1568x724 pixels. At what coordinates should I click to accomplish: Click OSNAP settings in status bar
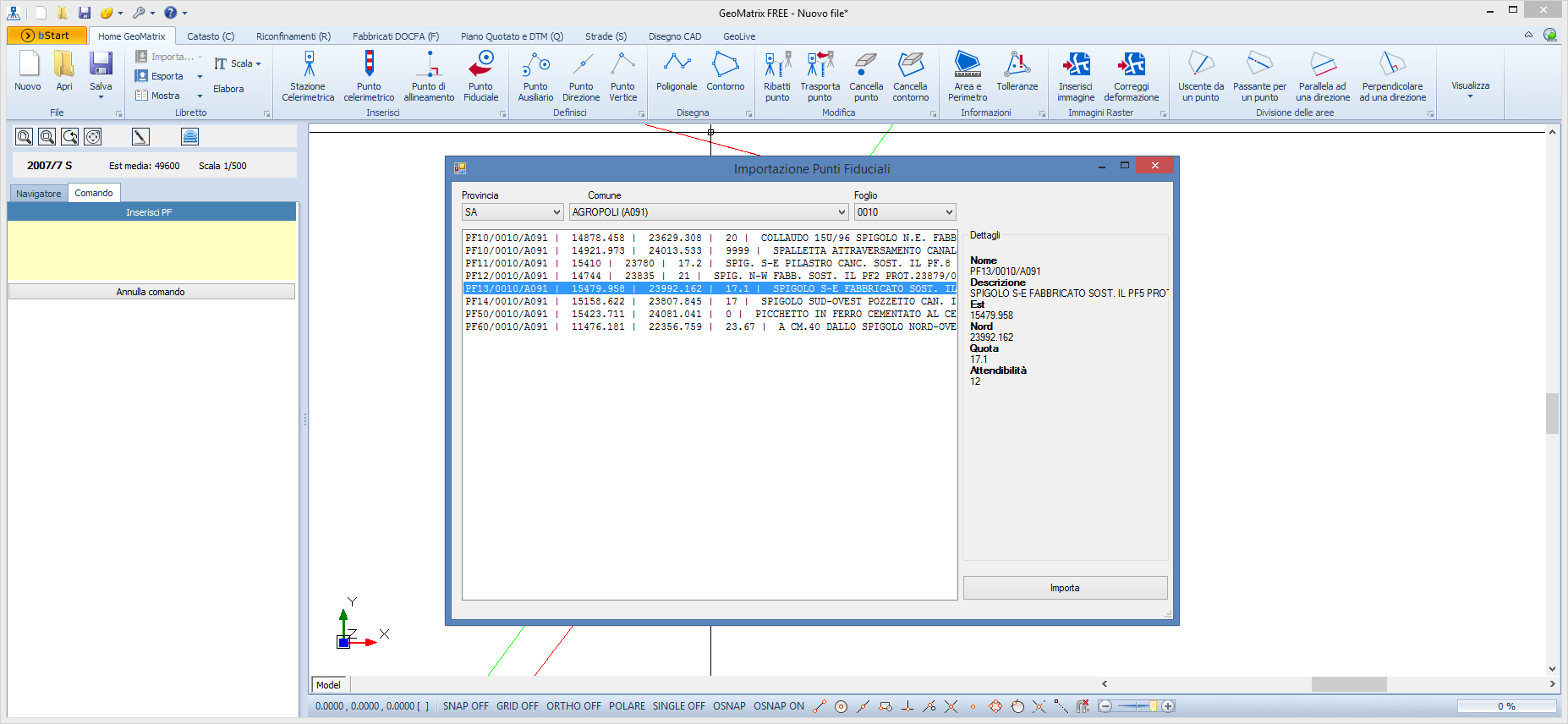[x=729, y=706]
